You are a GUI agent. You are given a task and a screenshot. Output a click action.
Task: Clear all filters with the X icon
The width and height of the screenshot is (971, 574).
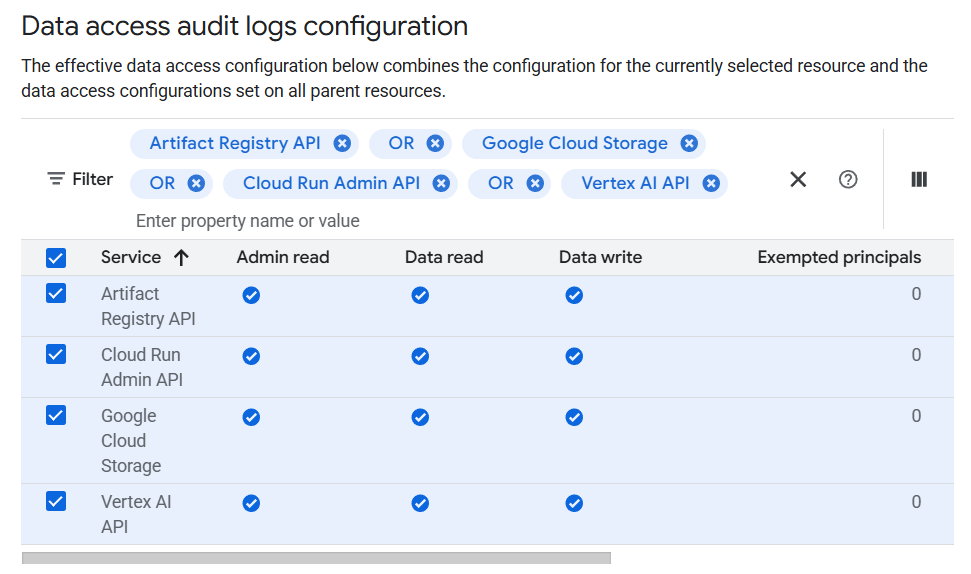click(798, 179)
